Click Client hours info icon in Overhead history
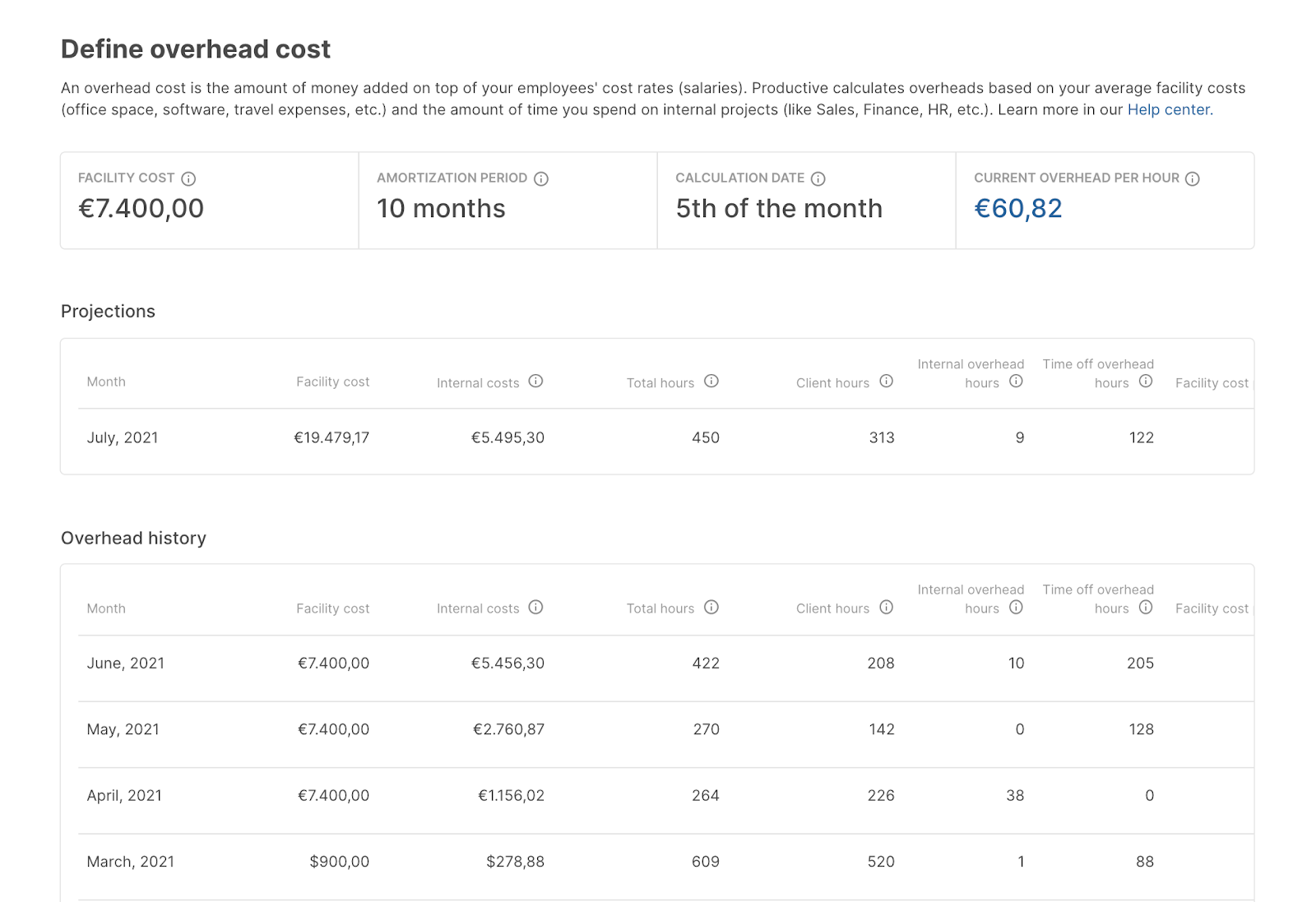Image resolution: width=1316 pixels, height=902 pixels. [x=886, y=607]
